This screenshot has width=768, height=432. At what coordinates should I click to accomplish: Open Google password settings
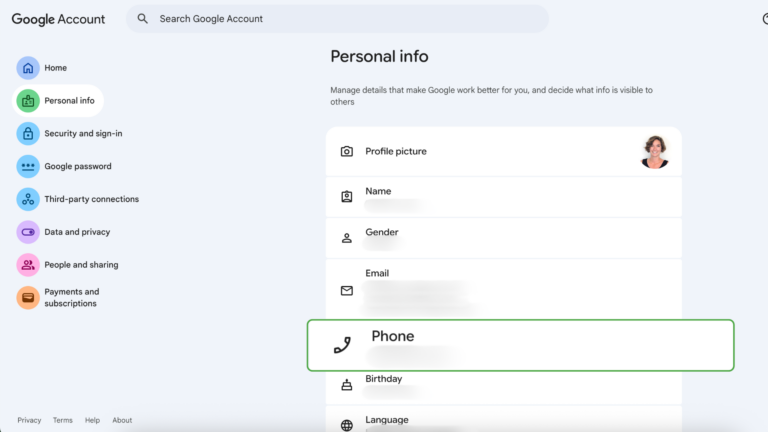pyautogui.click(x=79, y=166)
